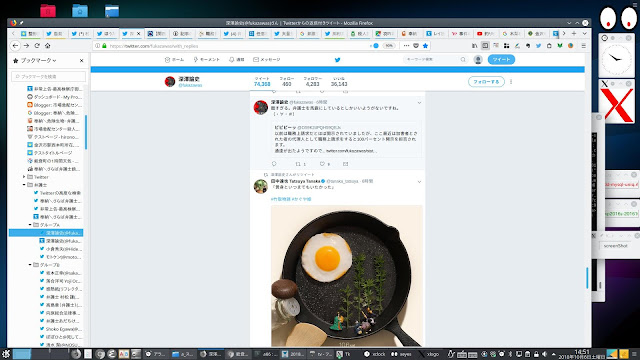Open the volume tray icon

(544, 354)
